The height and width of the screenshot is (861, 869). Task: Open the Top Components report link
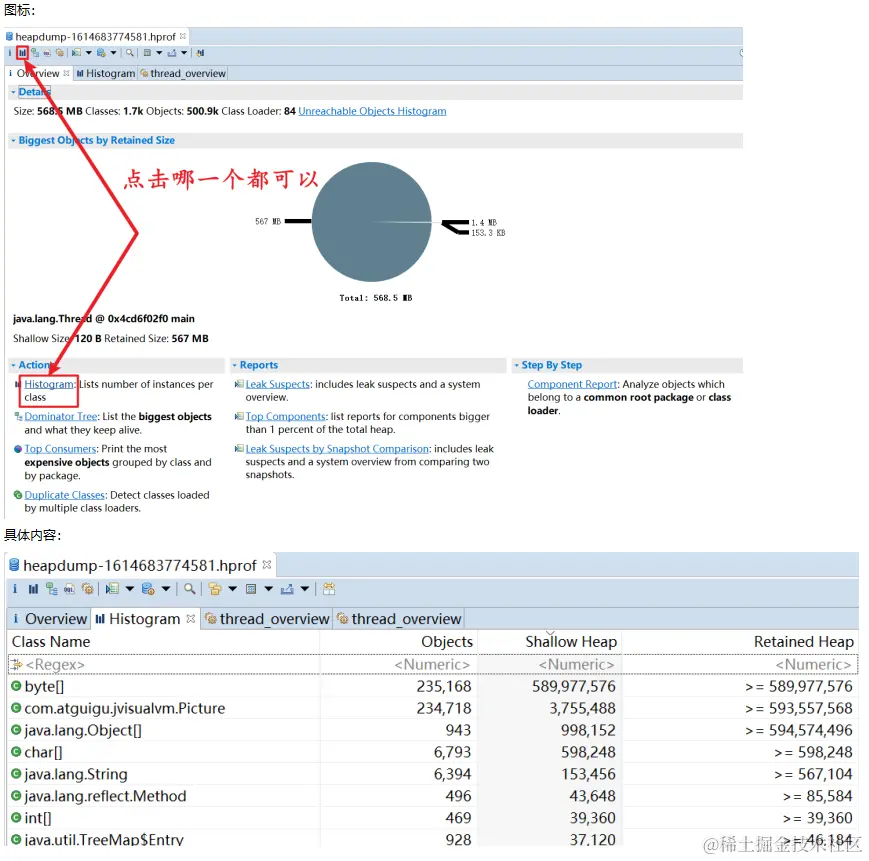click(285, 416)
